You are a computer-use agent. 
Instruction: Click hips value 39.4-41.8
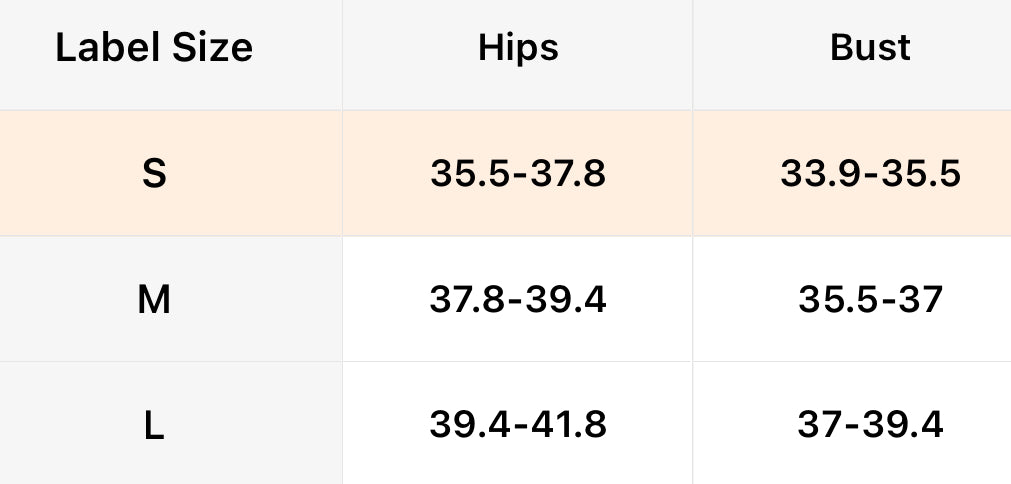point(518,425)
